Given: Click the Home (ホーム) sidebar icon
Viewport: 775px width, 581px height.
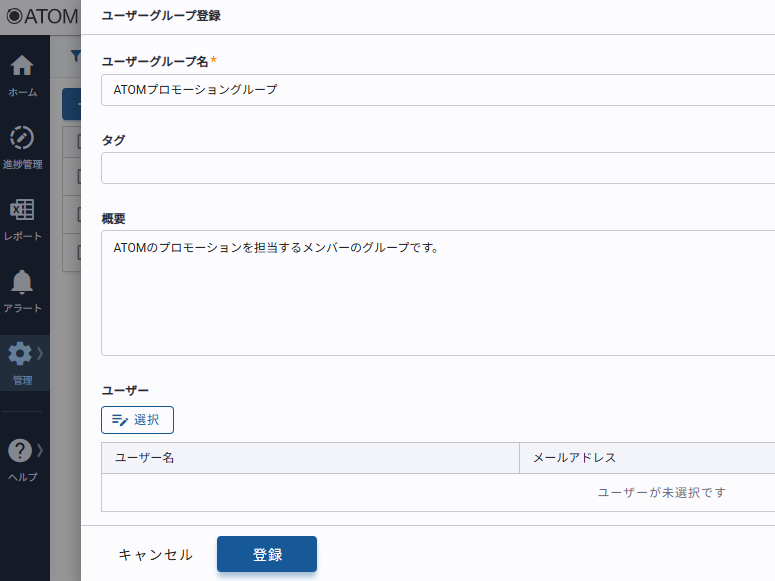Looking at the screenshot, I should [22, 67].
